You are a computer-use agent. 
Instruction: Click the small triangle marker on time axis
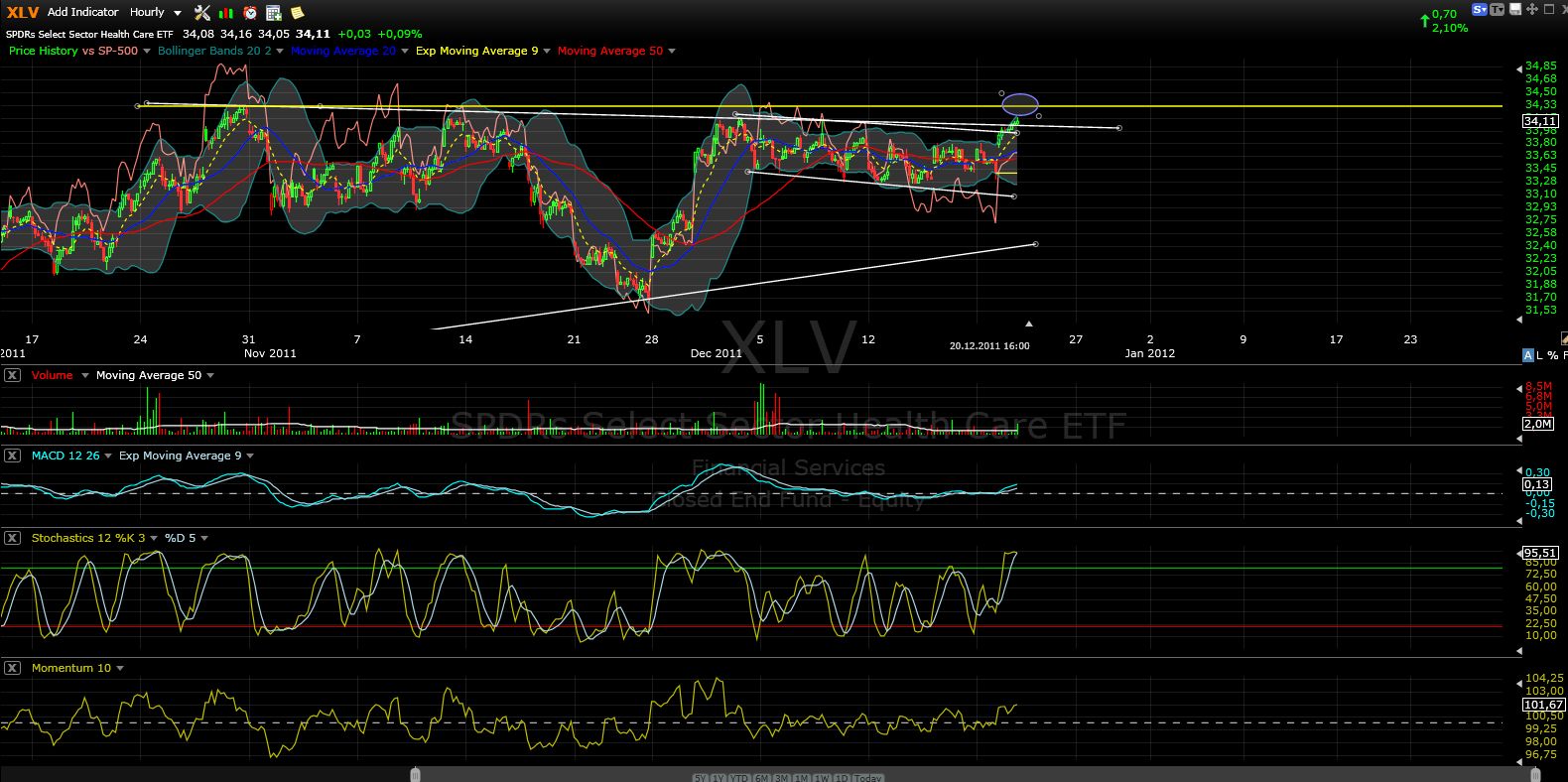(1029, 324)
